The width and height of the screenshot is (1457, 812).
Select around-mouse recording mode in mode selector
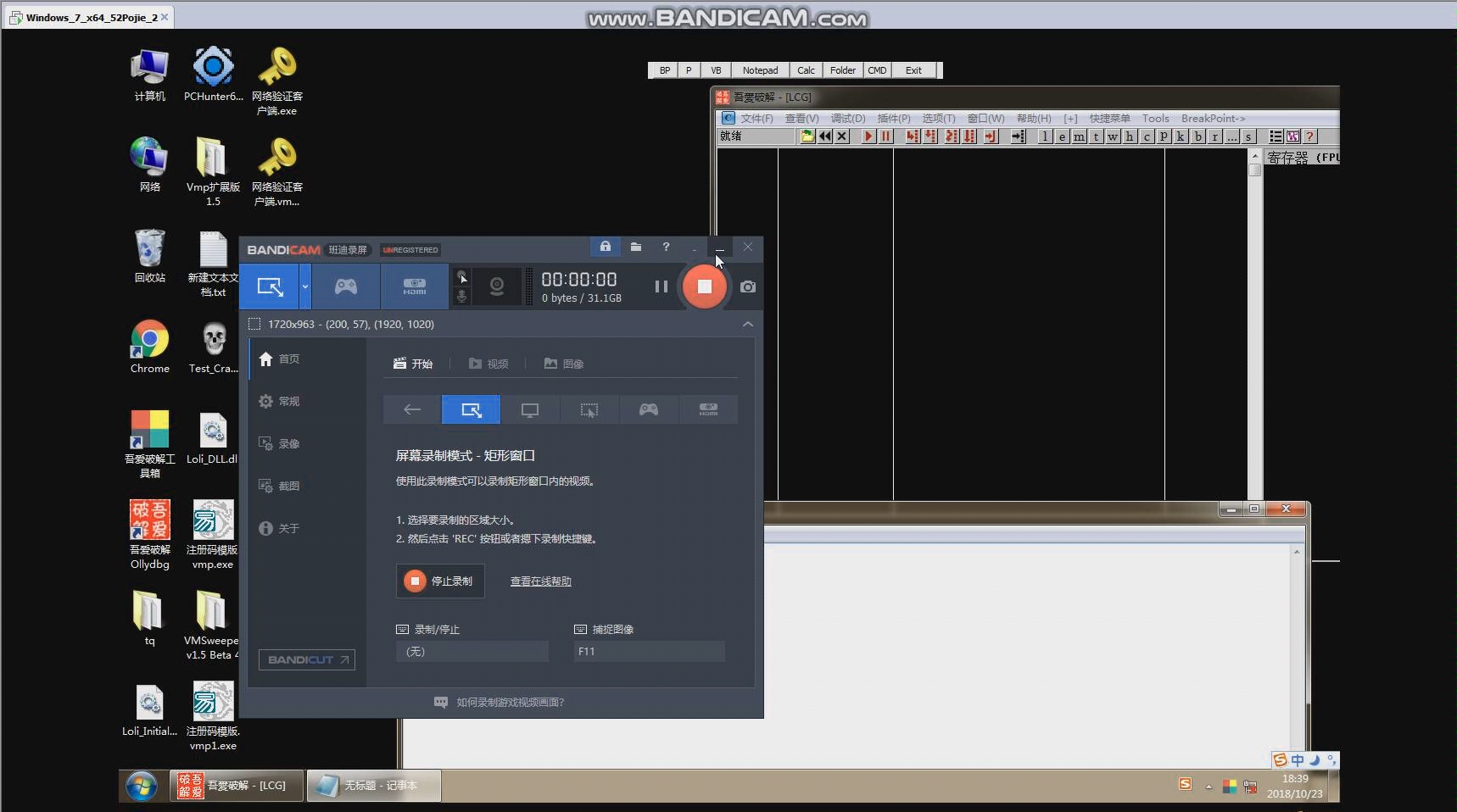click(x=589, y=409)
